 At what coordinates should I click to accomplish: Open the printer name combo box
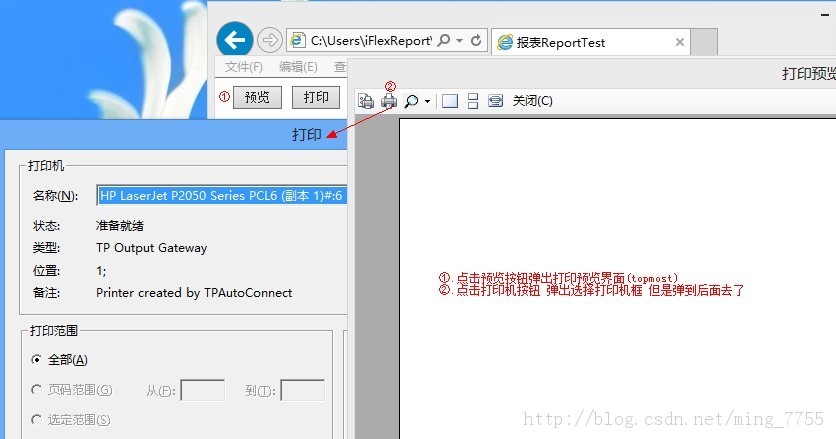222,196
